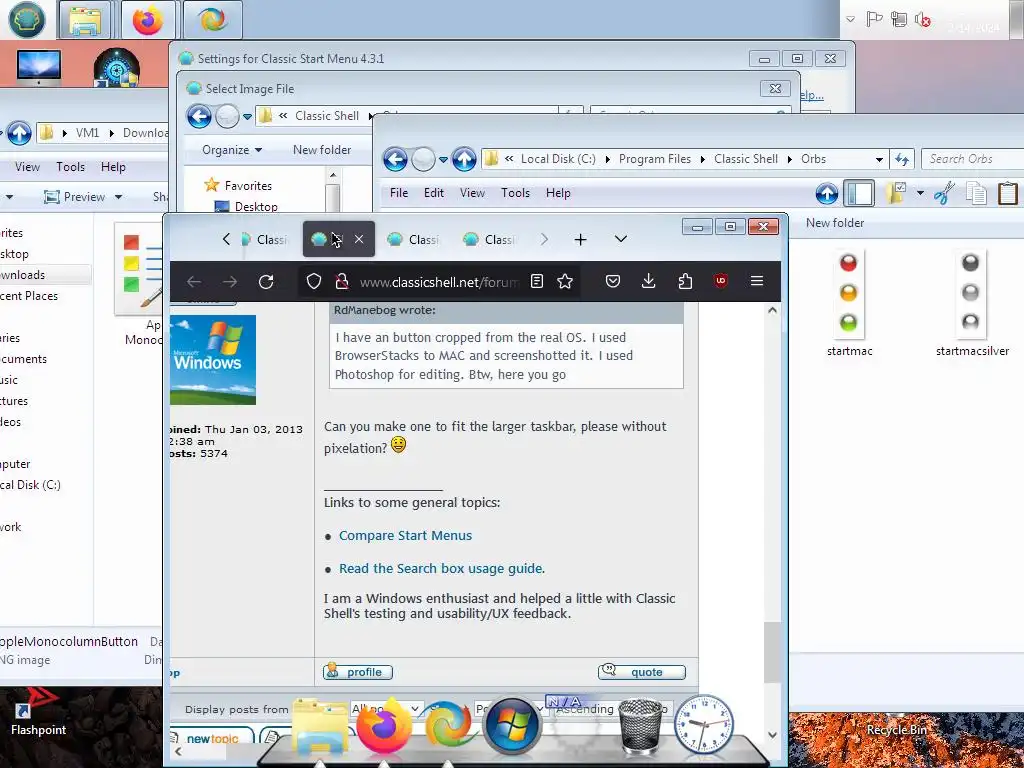Select the startmacsilver orb image
Screen dimensions: 1024x768
972,304
